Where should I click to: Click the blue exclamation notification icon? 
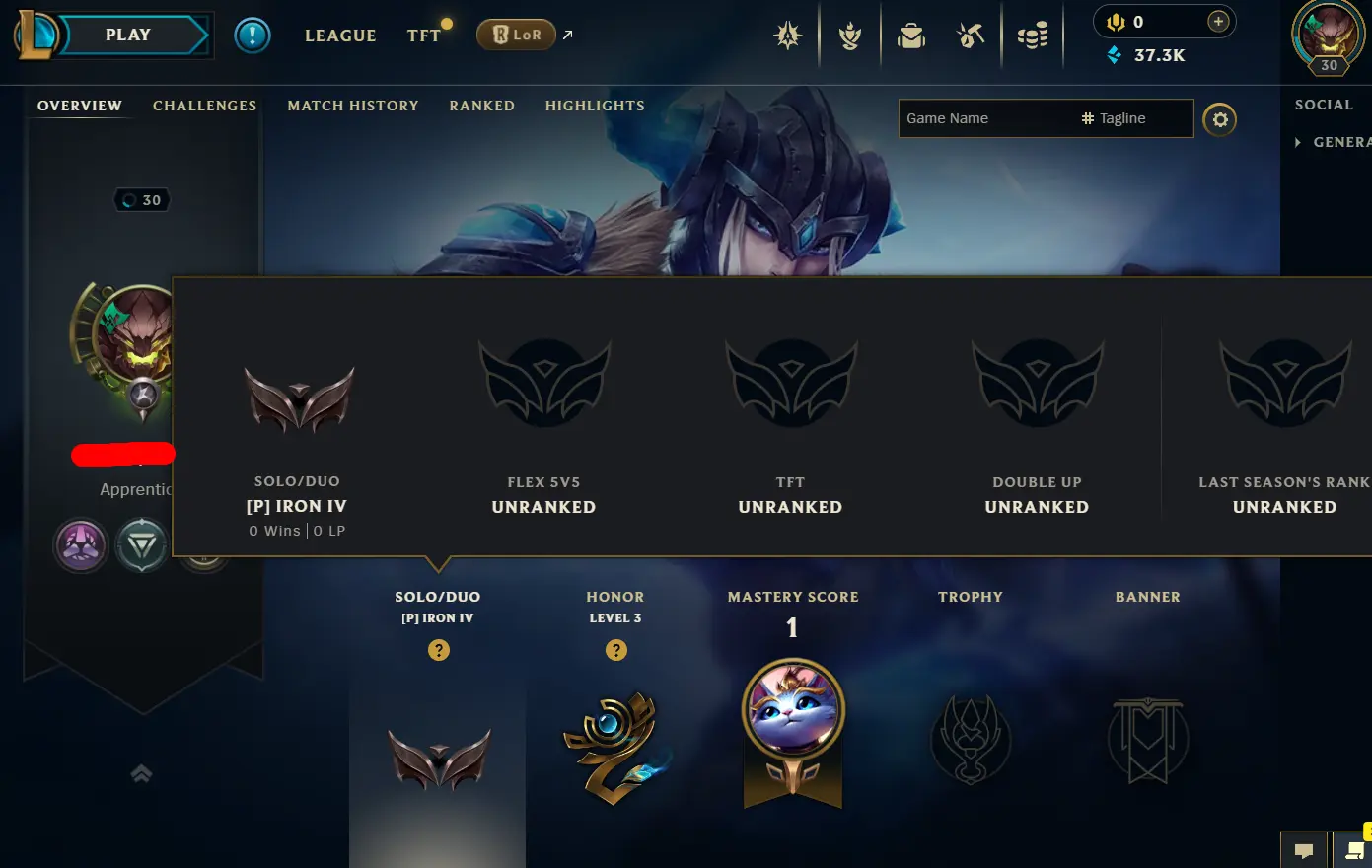tap(253, 36)
